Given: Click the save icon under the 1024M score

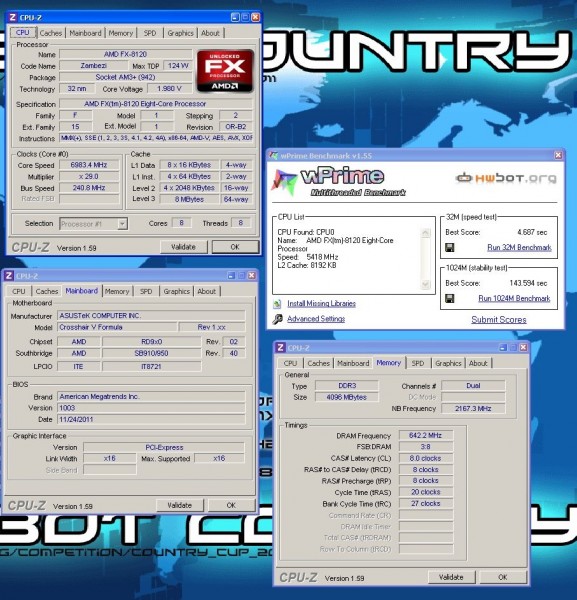Looking at the screenshot, I should [450, 298].
